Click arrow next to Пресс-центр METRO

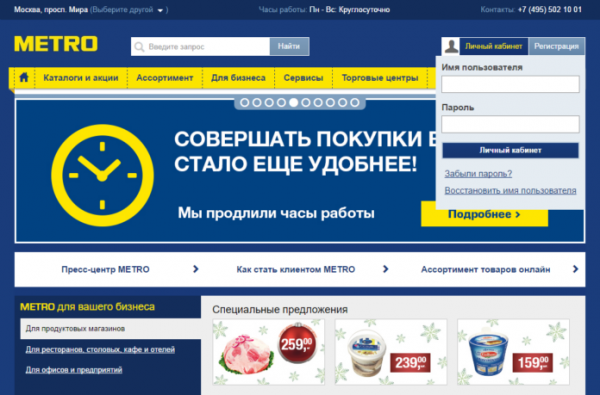(196, 269)
